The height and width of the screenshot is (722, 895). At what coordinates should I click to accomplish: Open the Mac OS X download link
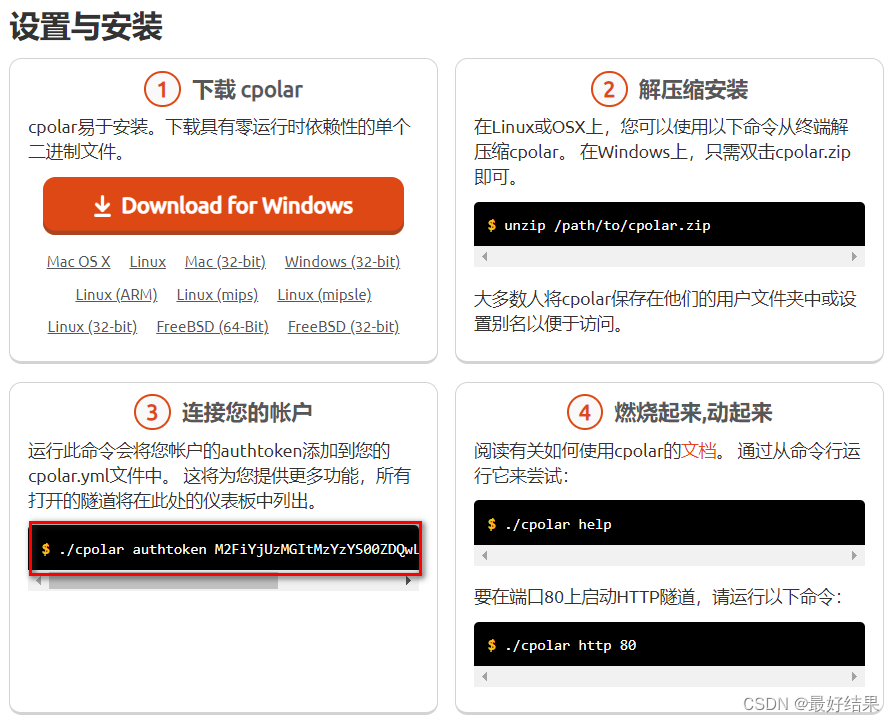click(x=79, y=262)
